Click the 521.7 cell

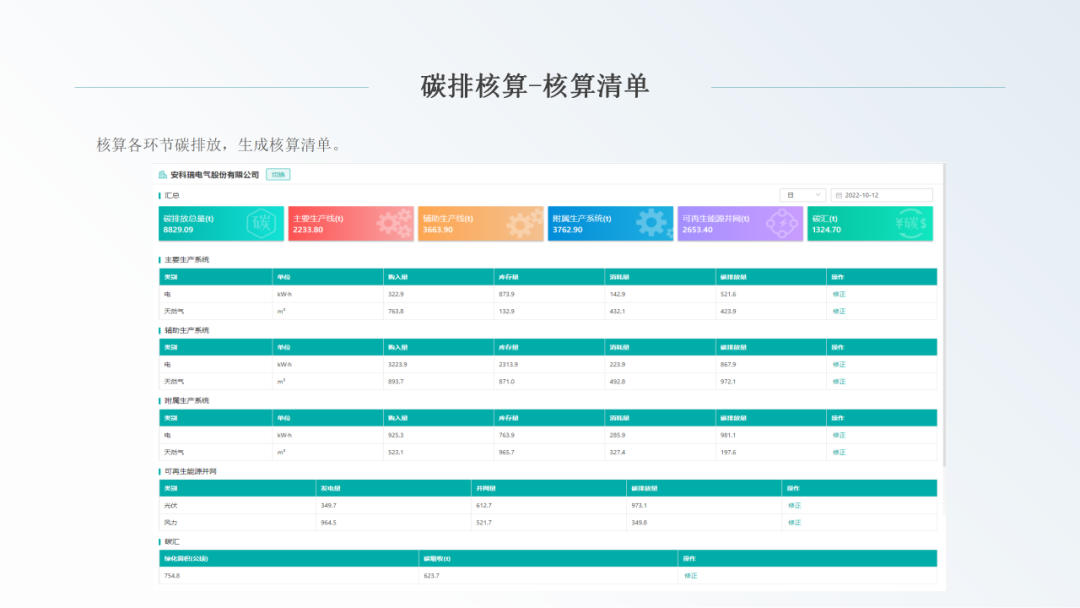(x=484, y=523)
